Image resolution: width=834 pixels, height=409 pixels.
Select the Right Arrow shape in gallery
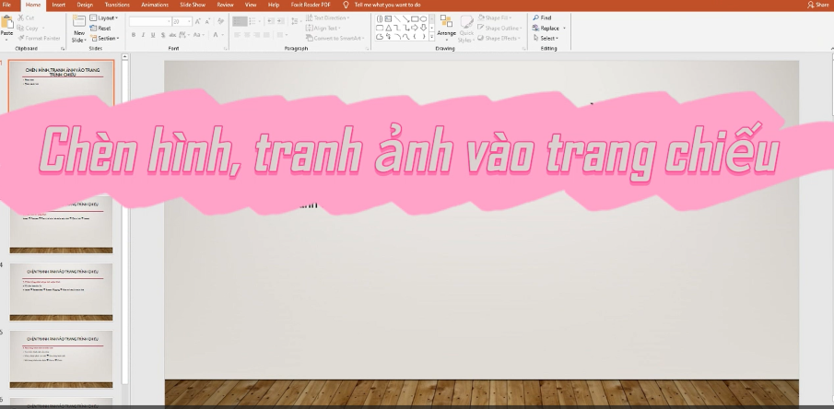[414, 28]
